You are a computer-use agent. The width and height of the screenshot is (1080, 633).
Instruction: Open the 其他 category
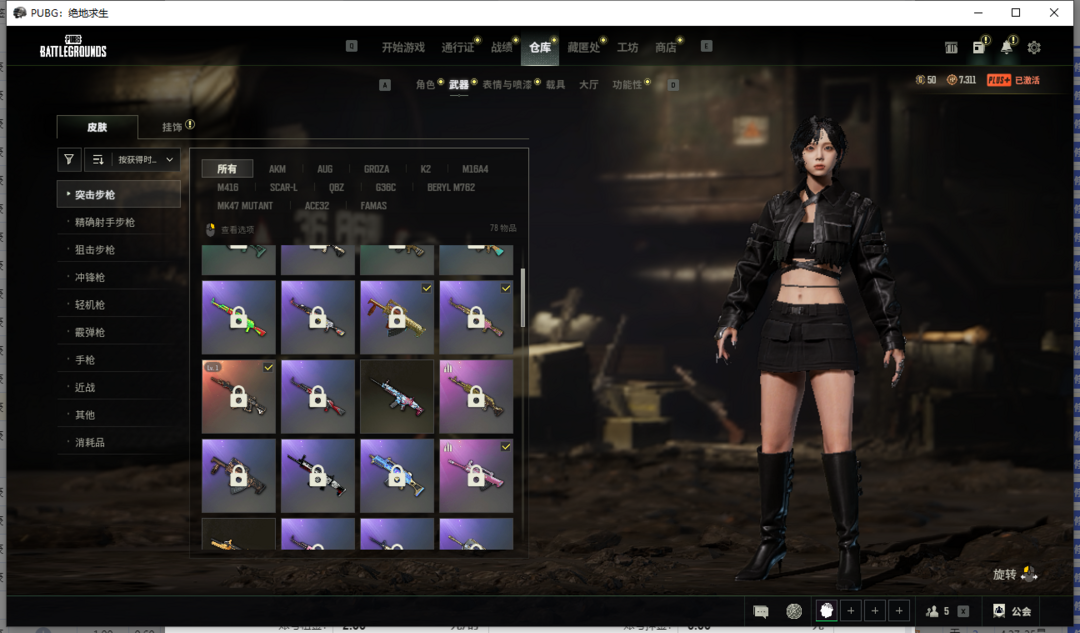pyautogui.click(x=118, y=415)
